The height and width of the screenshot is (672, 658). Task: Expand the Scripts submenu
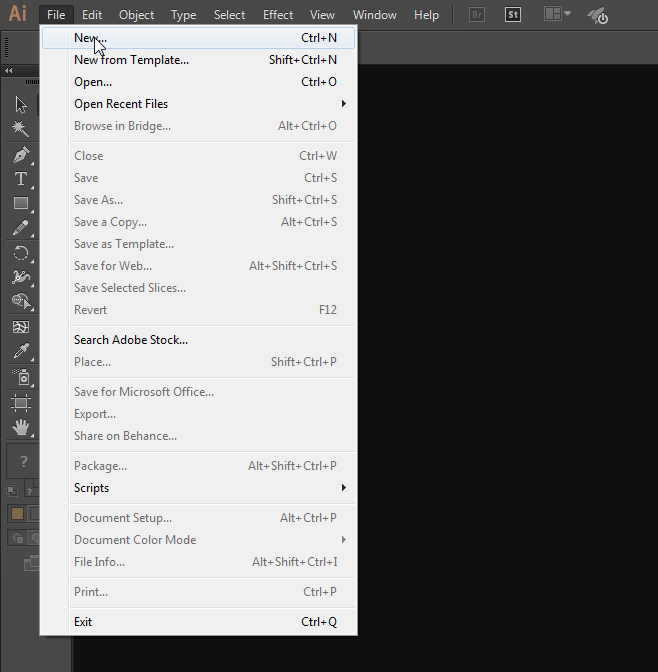[198, 488]
